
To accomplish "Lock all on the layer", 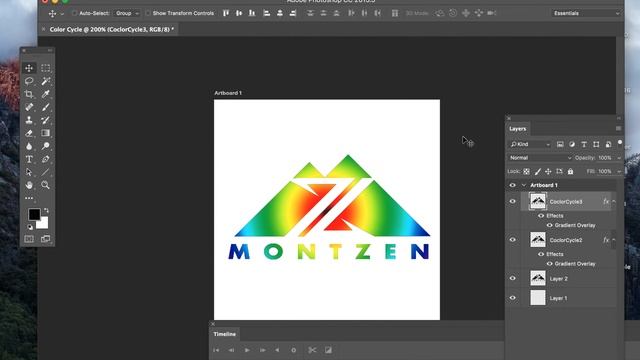I will [570, 171].
